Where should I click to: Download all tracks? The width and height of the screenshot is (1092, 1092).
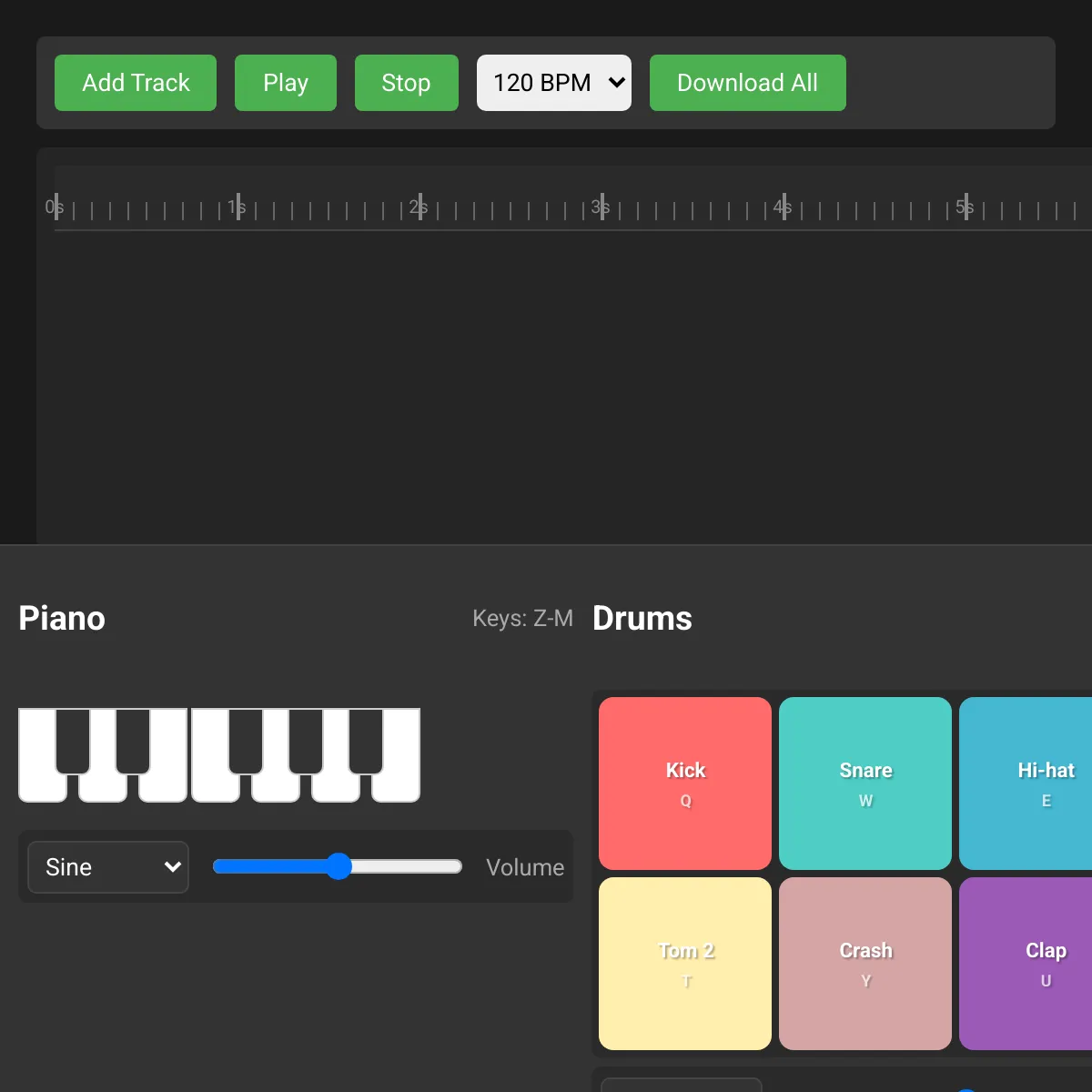[x=747, y=83]
